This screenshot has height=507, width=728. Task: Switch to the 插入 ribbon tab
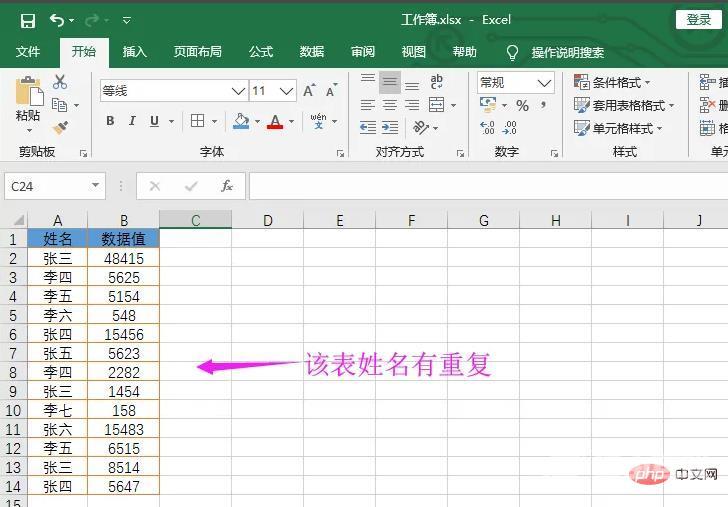tap(134, 52)
